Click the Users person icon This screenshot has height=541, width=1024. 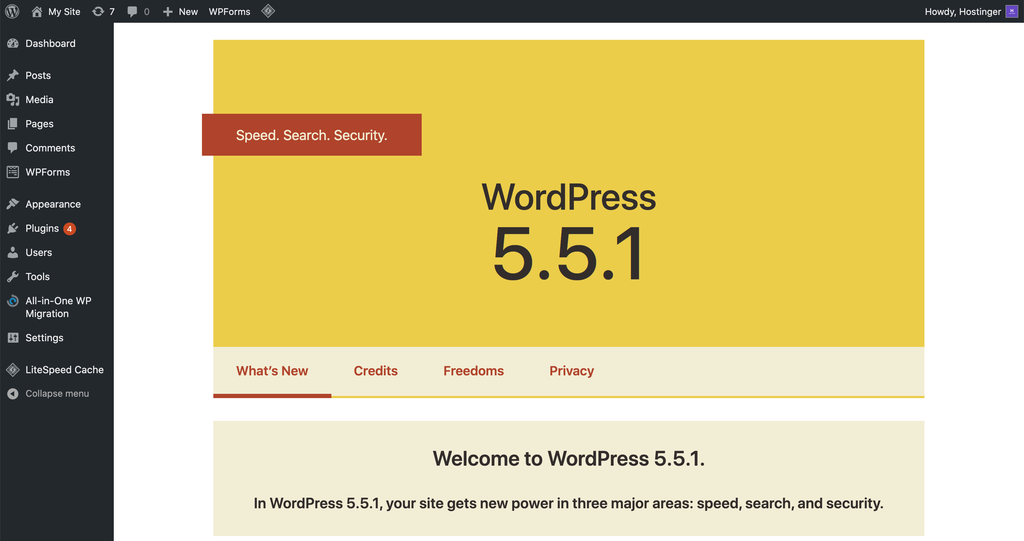pos(12,252)
